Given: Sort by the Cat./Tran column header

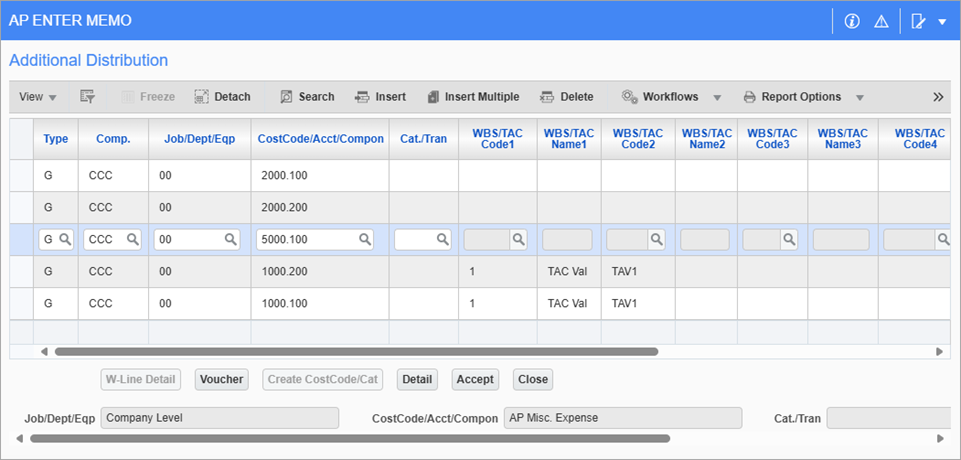Looking at the screenshot, I should (x=424, y=139).
